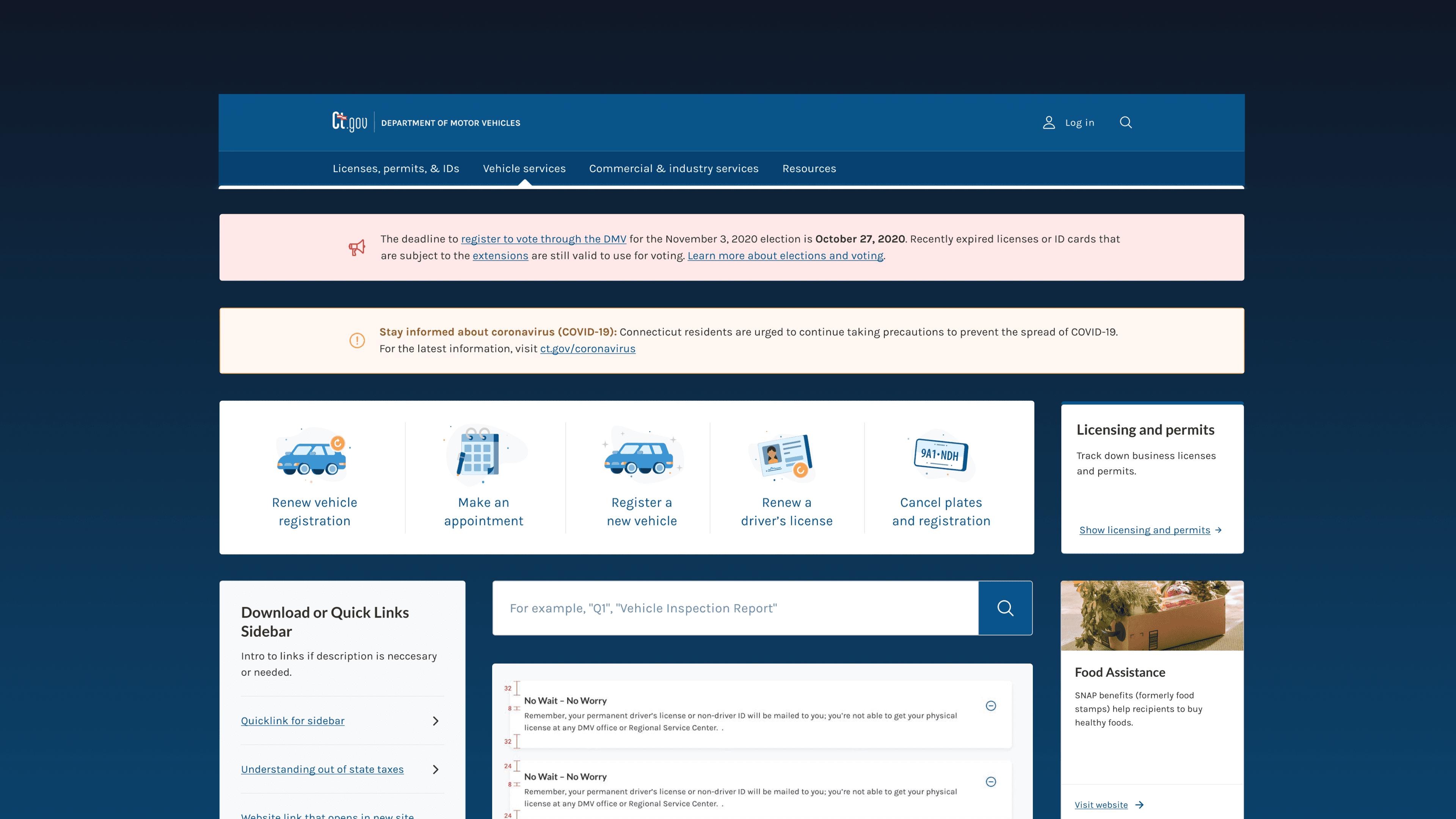The height and width of the screenshot is (819, 1456).
Task: Follow the Show licensing and permits link
Action: click(x=1145, y=530)
